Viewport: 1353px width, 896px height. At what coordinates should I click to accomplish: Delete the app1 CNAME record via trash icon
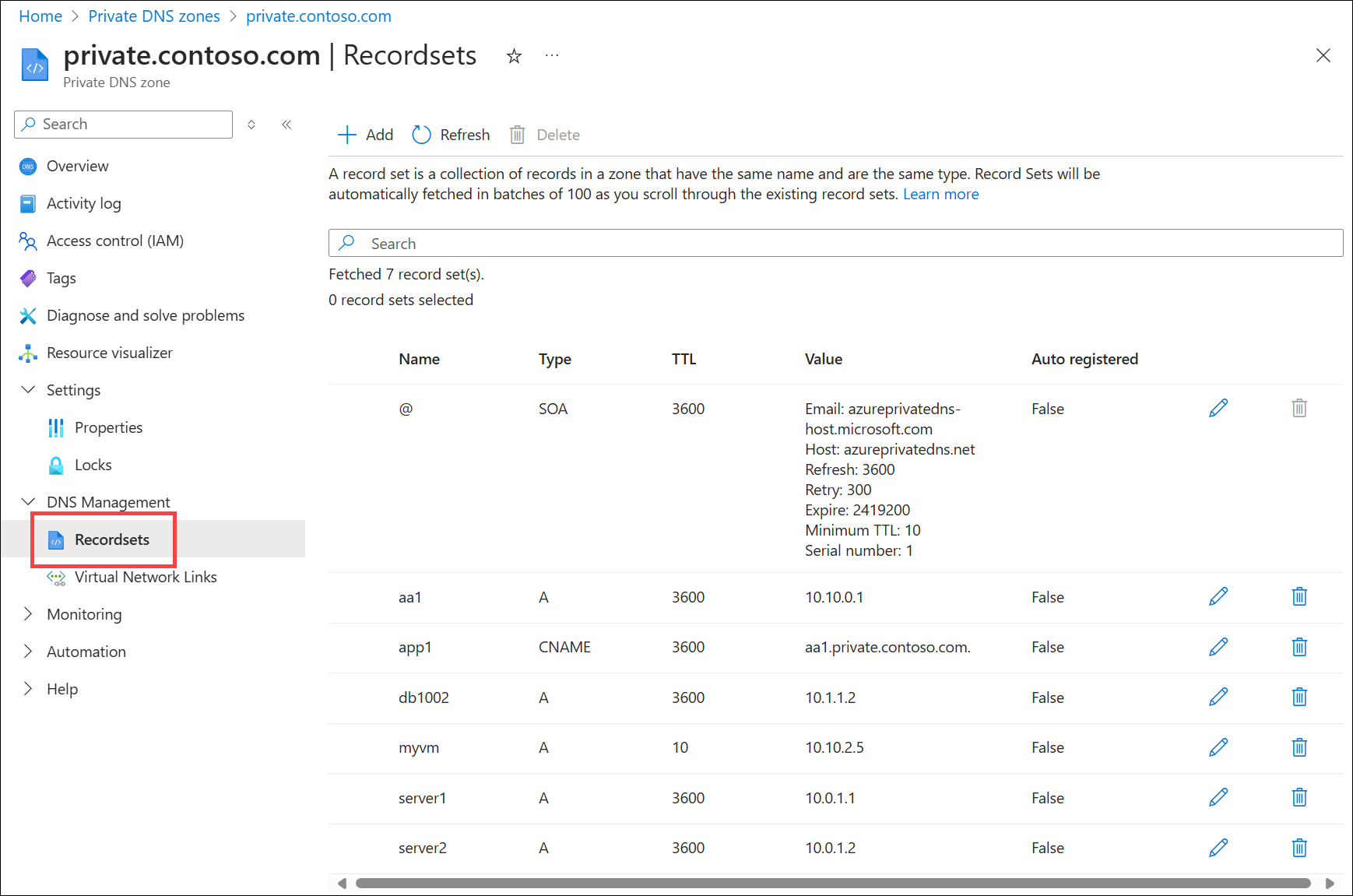[x=1299, y=647]
